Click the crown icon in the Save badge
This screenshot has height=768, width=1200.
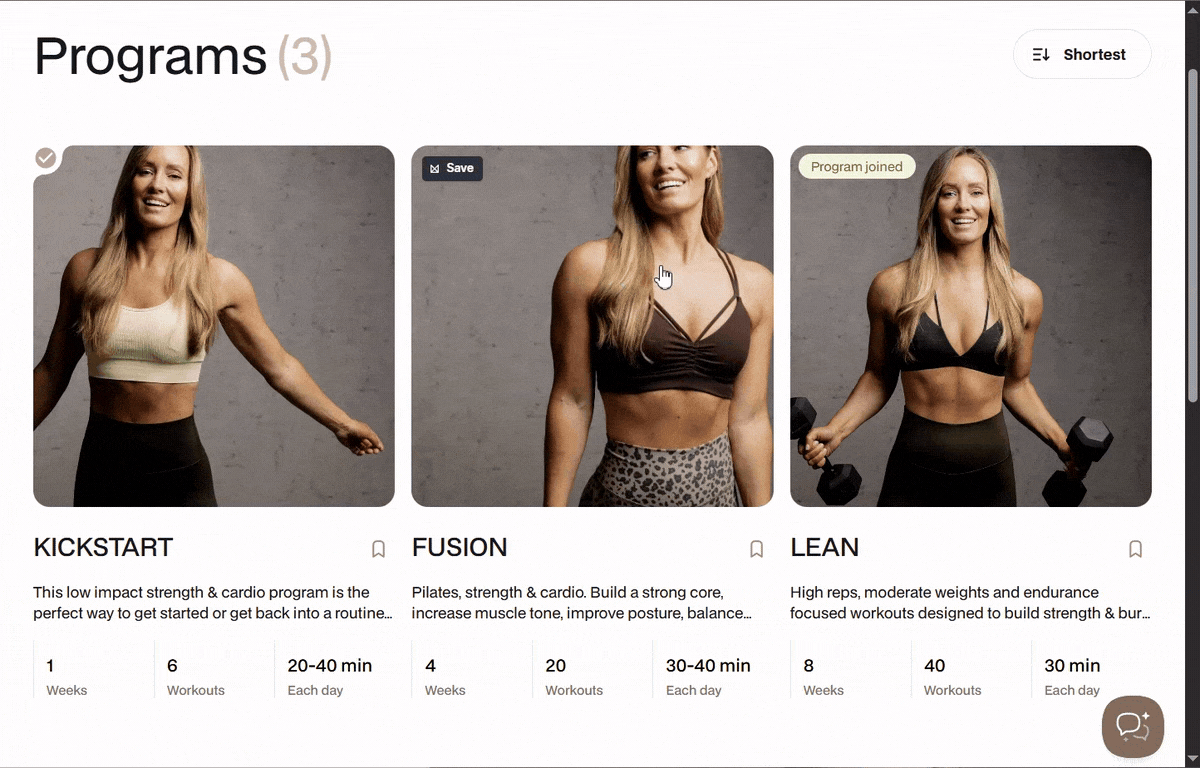[435, 168]
